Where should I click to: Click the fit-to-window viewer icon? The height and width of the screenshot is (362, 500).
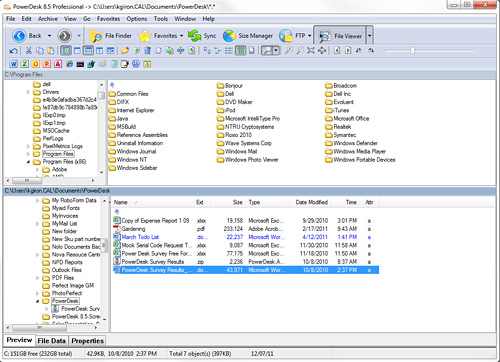pos(311,51)
